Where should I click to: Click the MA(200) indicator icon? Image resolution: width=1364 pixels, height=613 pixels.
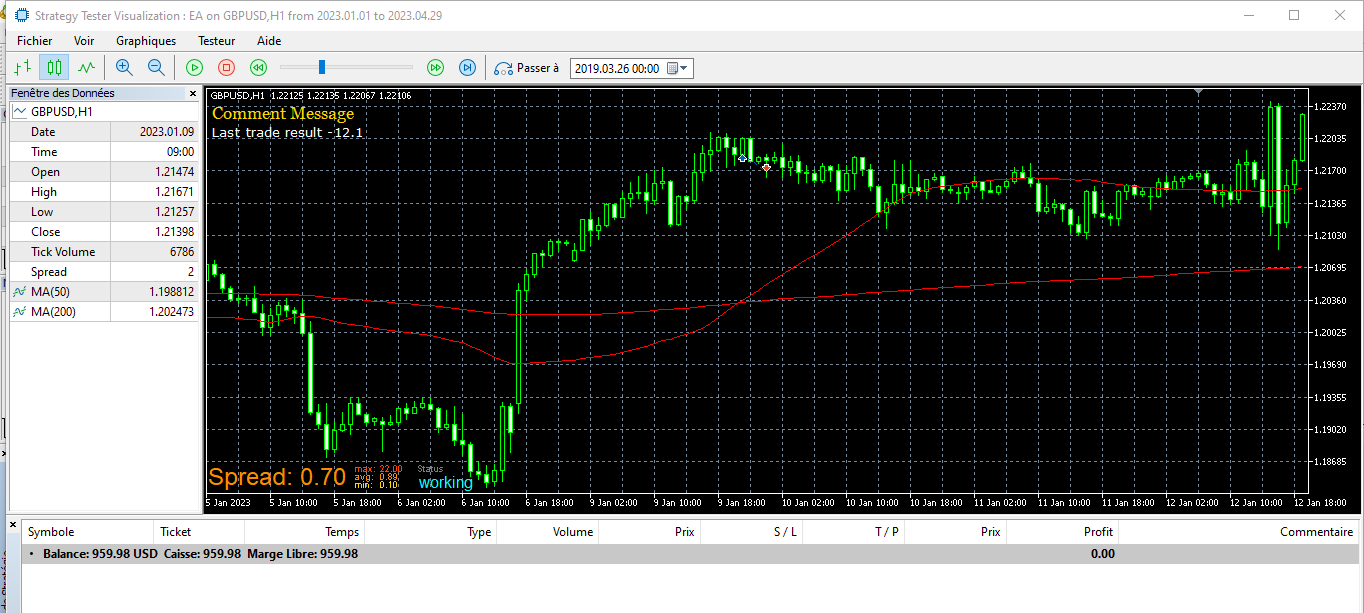coord(19,312)
